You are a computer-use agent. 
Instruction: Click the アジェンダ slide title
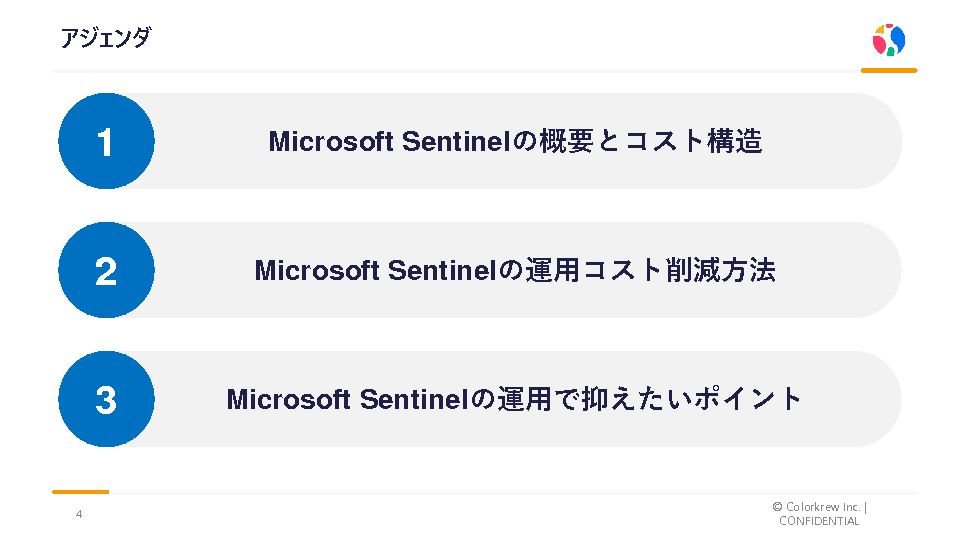105,38
